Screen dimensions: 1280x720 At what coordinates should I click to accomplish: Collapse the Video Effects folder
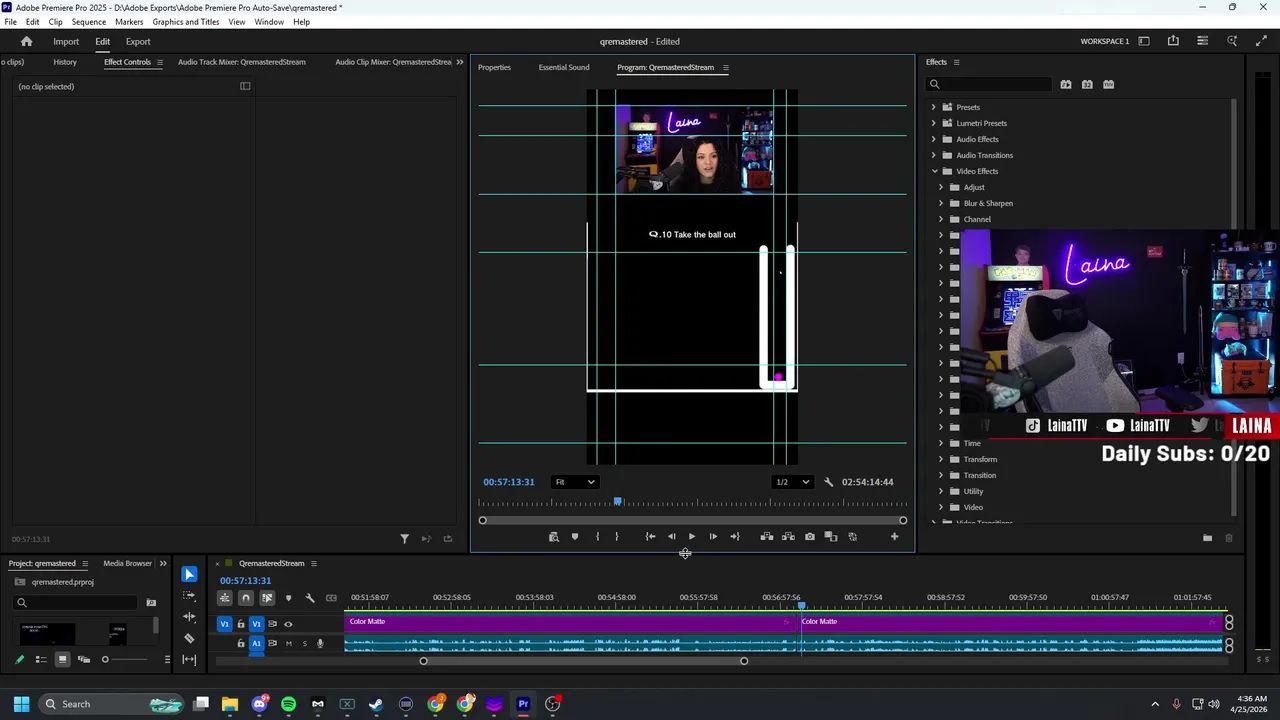pos(934,171)
